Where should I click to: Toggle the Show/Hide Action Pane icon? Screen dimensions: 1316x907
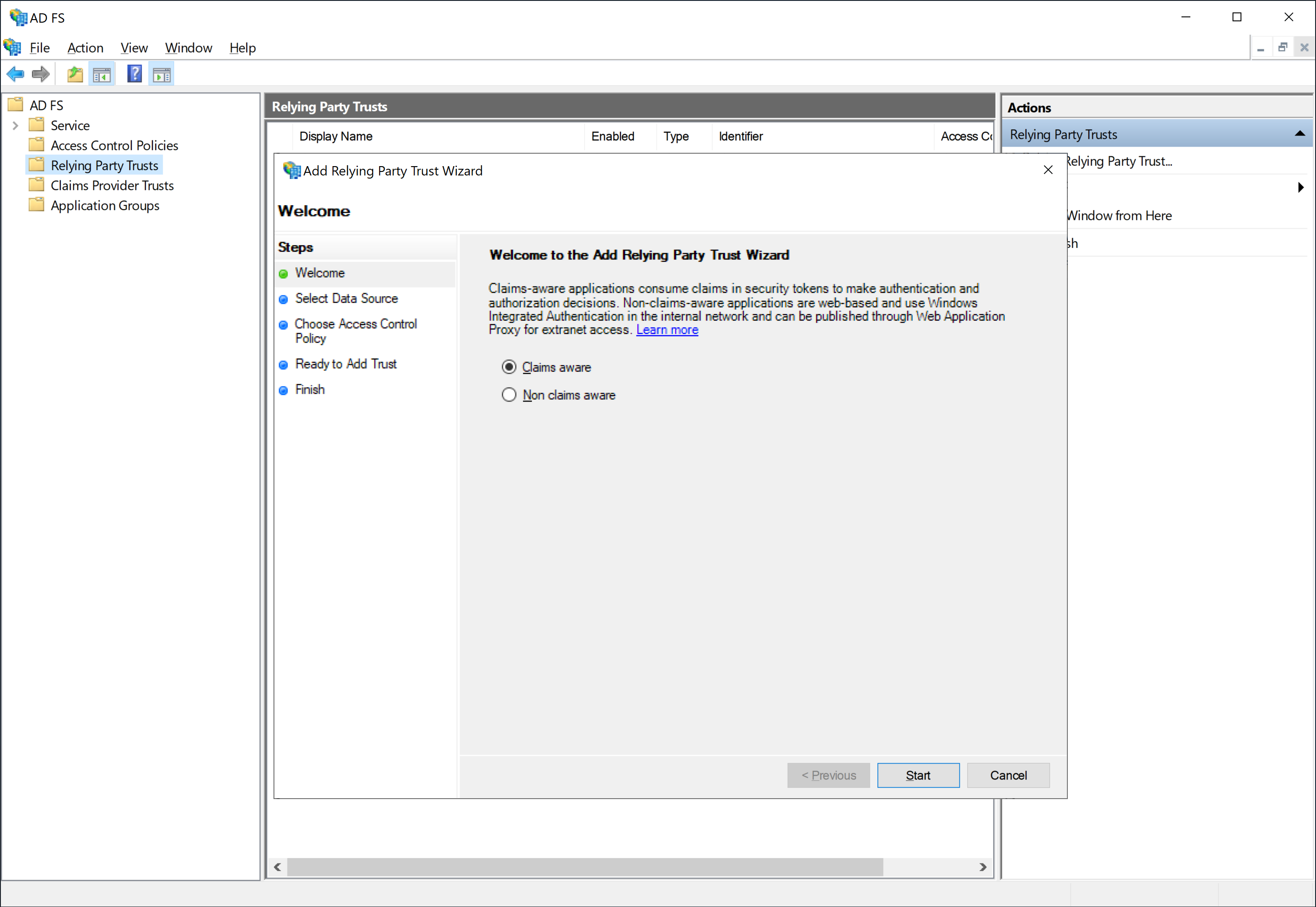pyautogui.click(x=162, y=74)
